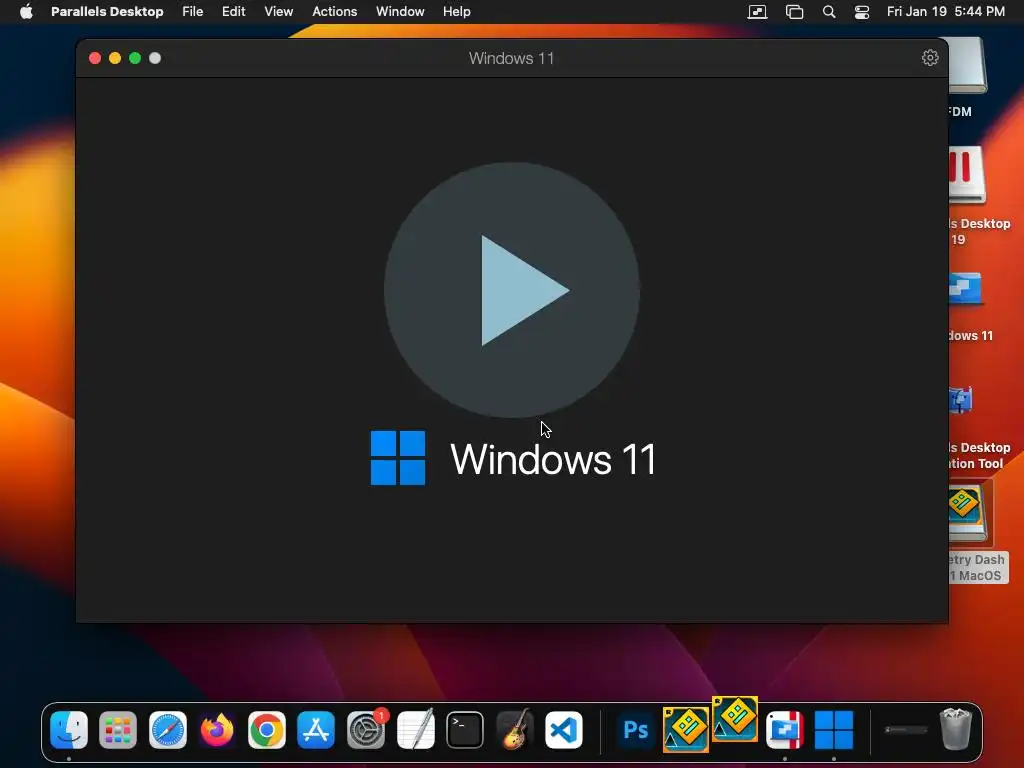Open App Store from the Dock

point(316,729)
